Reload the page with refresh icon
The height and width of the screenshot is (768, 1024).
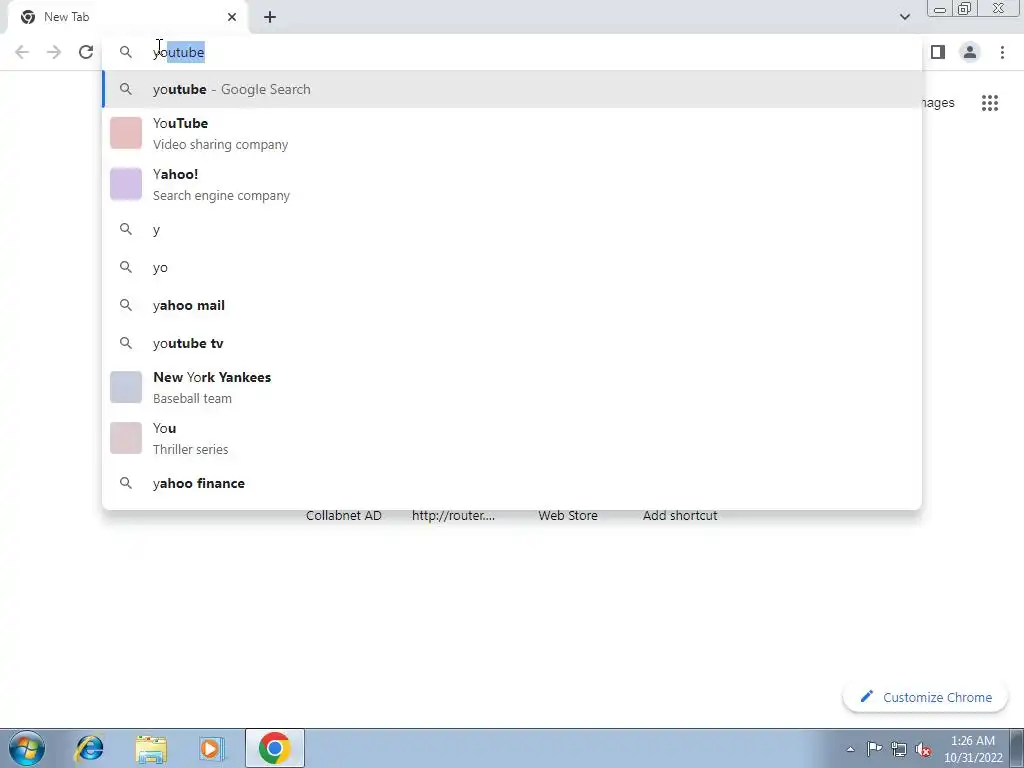point(86,52)
